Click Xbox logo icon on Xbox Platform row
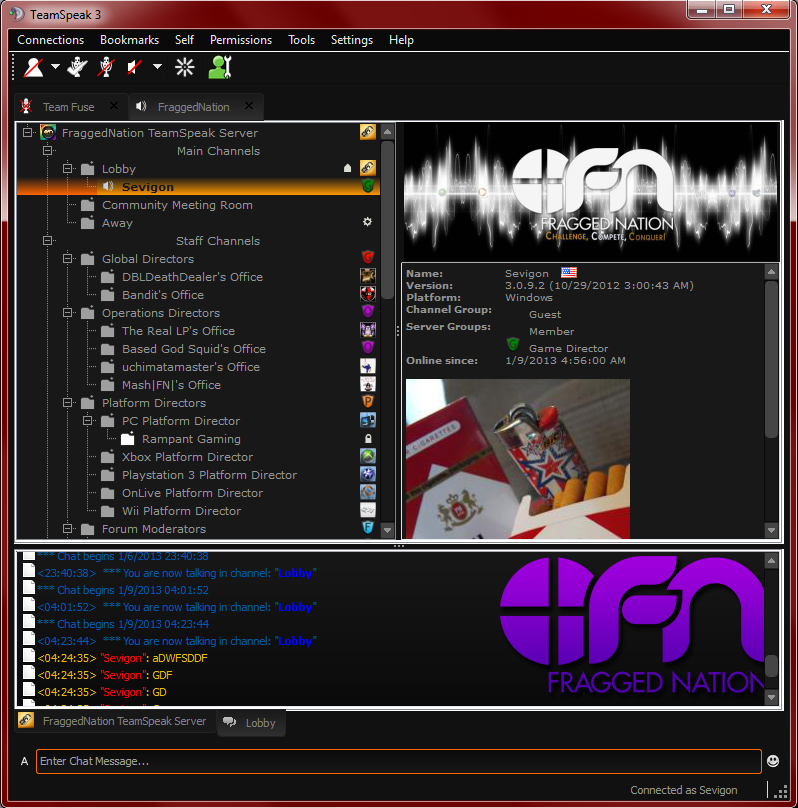798x808 pixels. coord(368,456)
